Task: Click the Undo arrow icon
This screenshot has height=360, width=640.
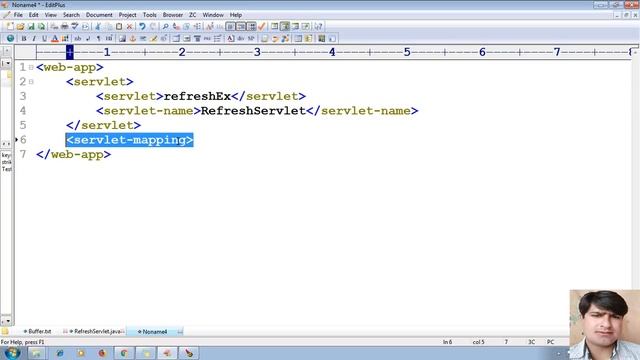Action: tap(142, 26)
